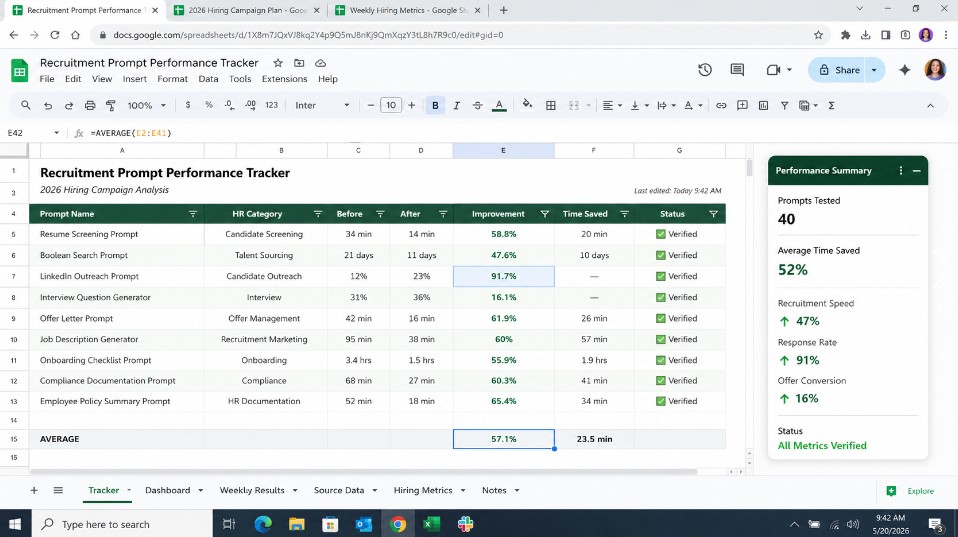Open version history clock icon
This screenshot has height=537, width=958.
pyautogui.click(x=705, y=70)
